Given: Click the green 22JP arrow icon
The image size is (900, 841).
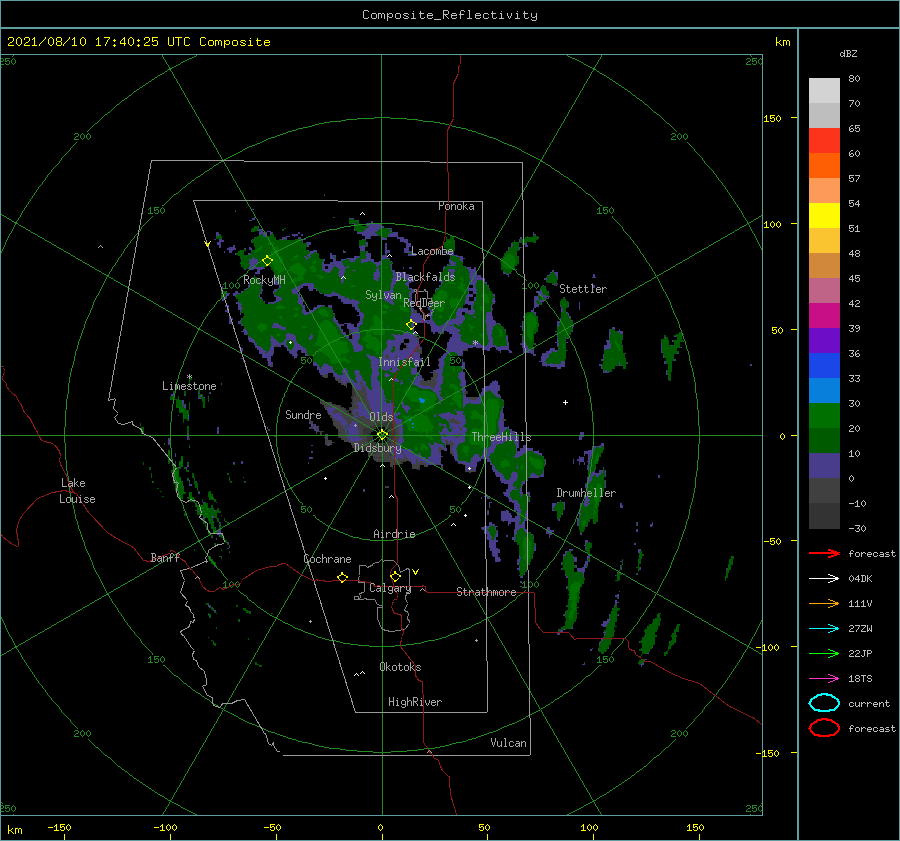Looking at the screenshot, I should coord(824,653).
